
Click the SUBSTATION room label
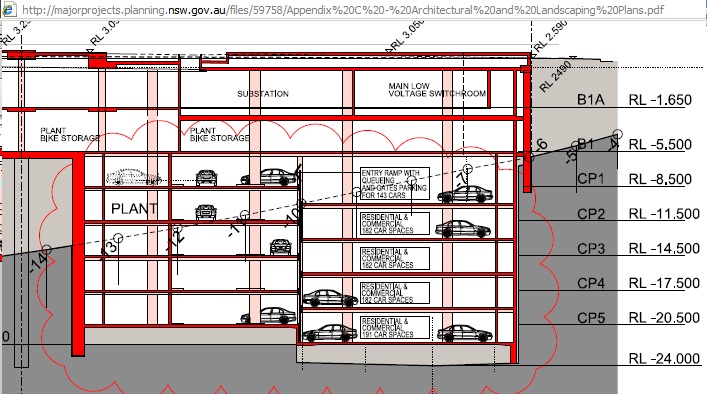click(x=263, y=94)
